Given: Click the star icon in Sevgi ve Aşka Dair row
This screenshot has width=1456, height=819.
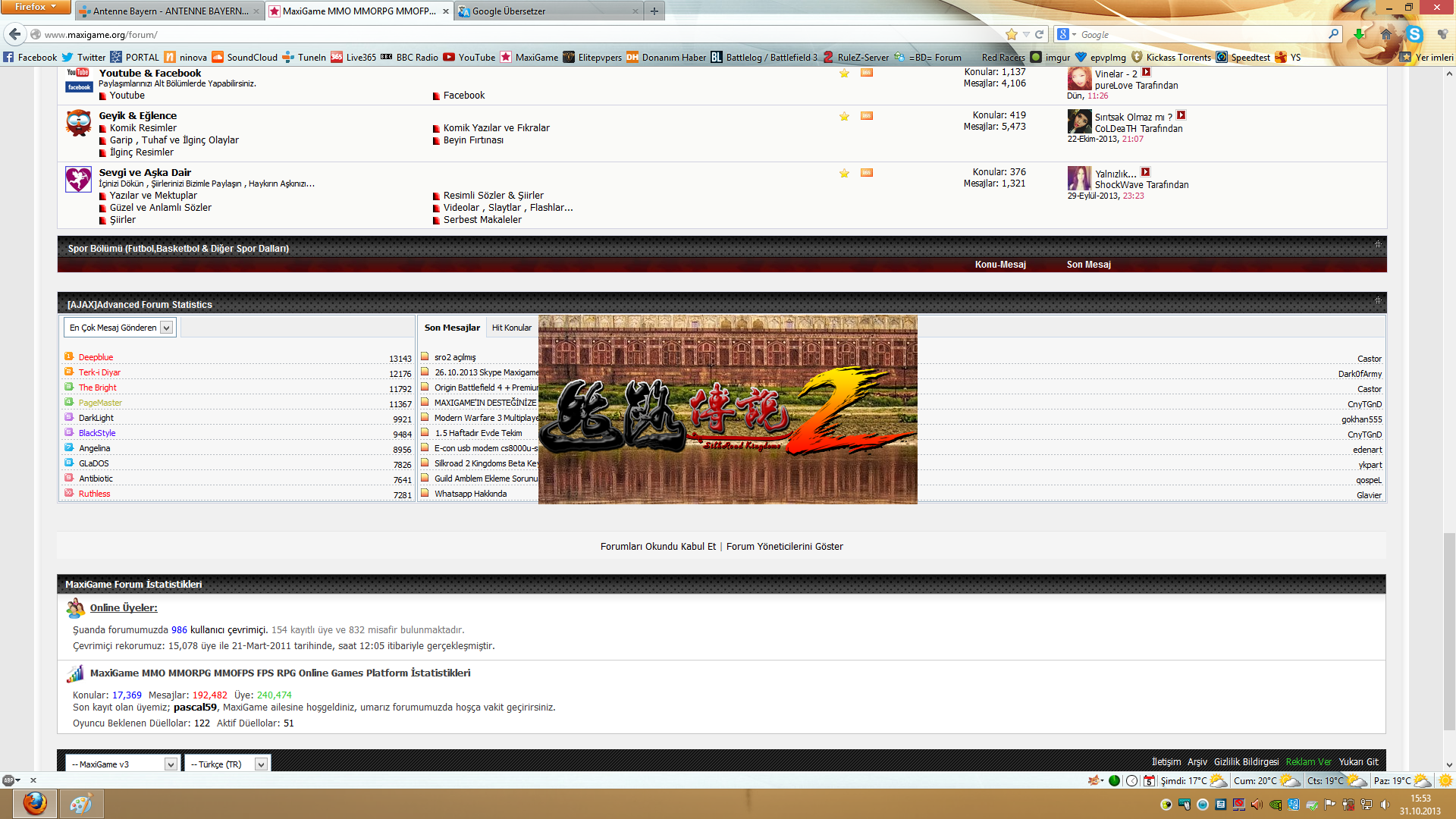Looking at the screenshot, I should pyautogui.click(x=844, y=173).
